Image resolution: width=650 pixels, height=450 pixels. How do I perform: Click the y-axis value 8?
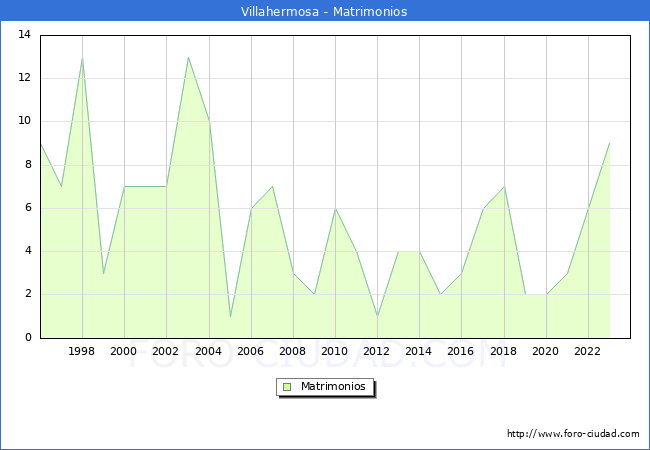point(28,165)
